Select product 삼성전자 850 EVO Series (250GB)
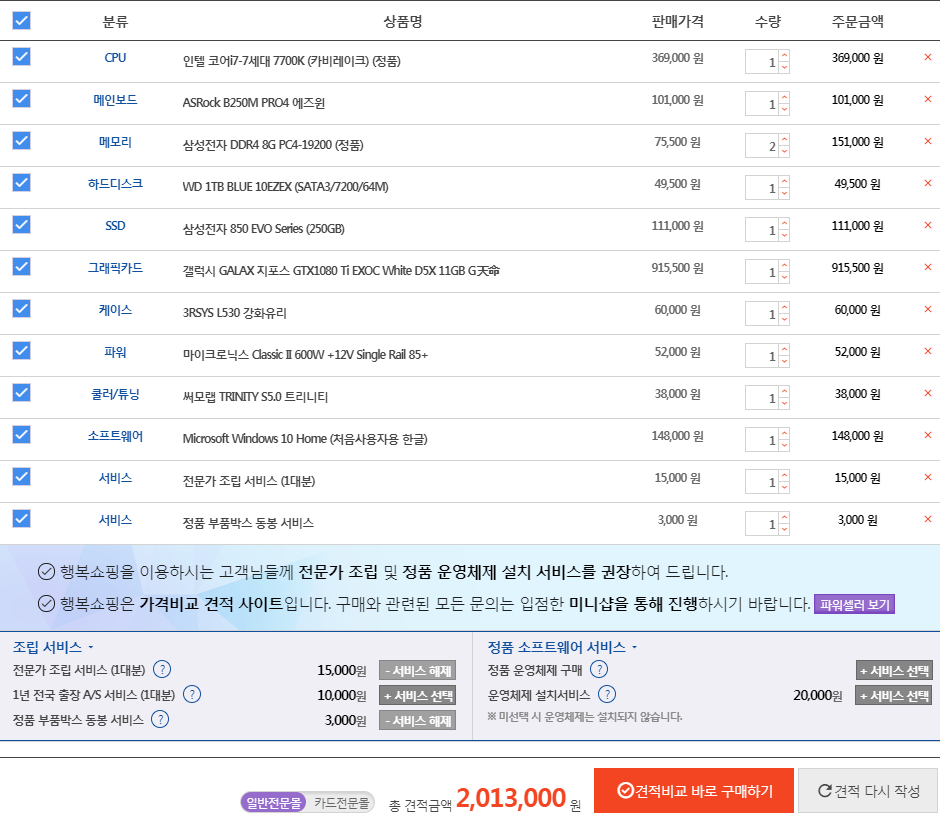The width and height of the screenshot is (940, 822). pyautogui.click(x=264, y=228)
